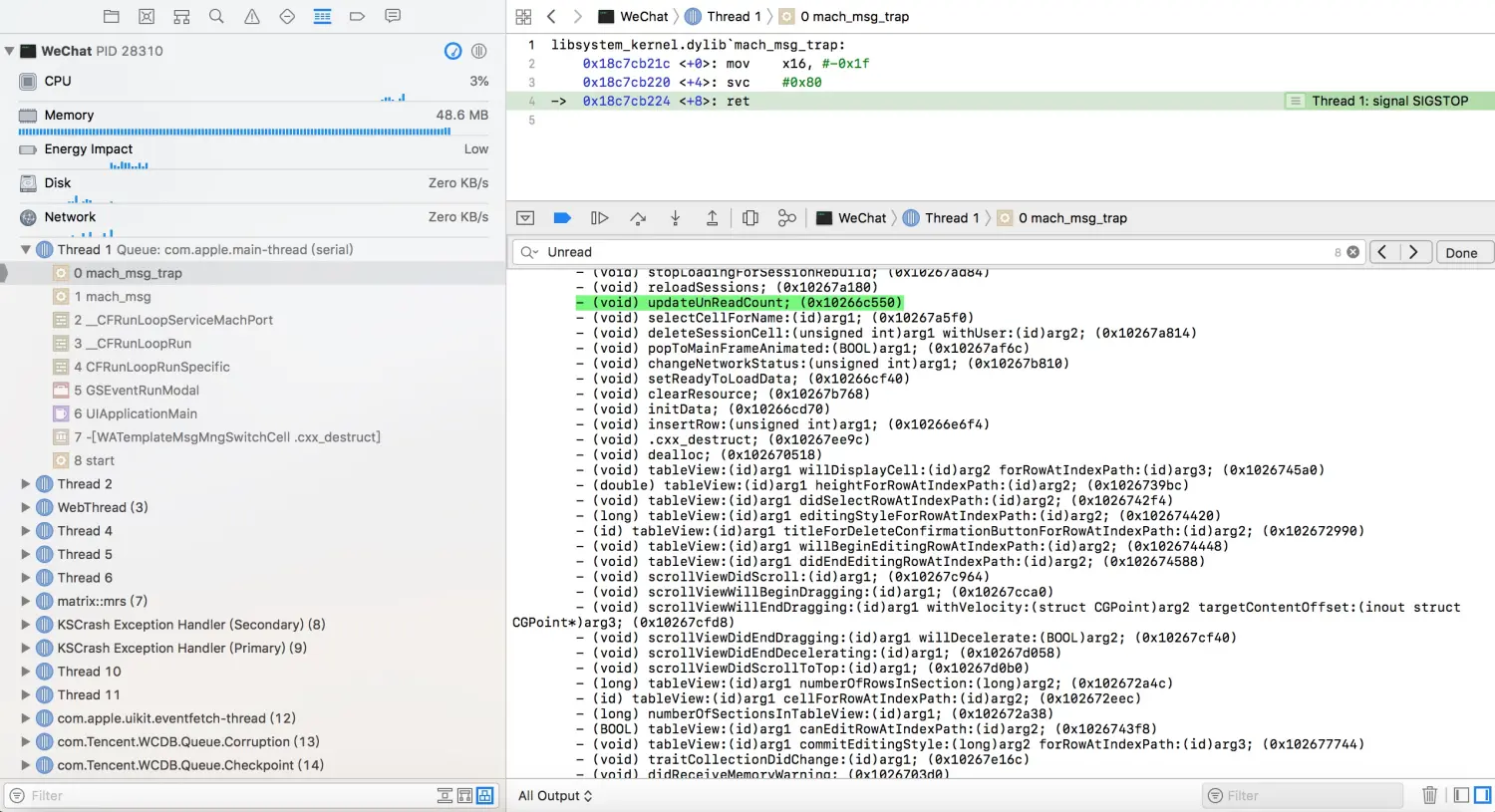This screenshot has height=812, width=1495.
Task: Click mach_msg_trap in the debug bar path
Action: click(1062, 218)
